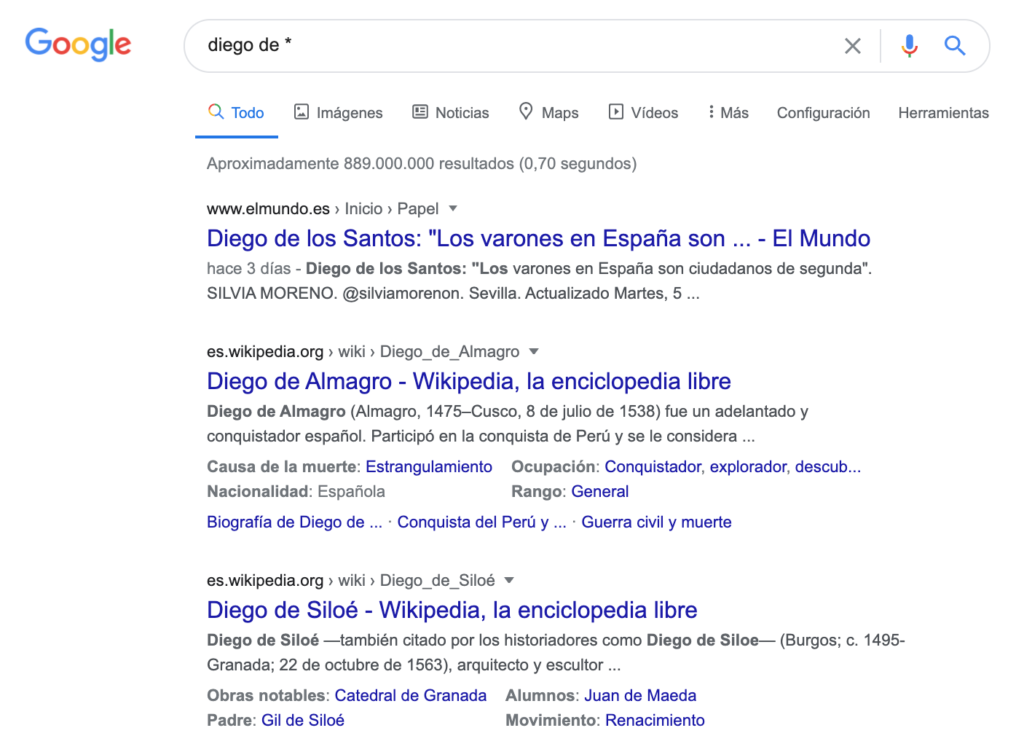Click the es.wikipedia.org Diego_de_Almagro breadcrumb
This screenshot has width=1024, height=752.
tap(363, 352)
